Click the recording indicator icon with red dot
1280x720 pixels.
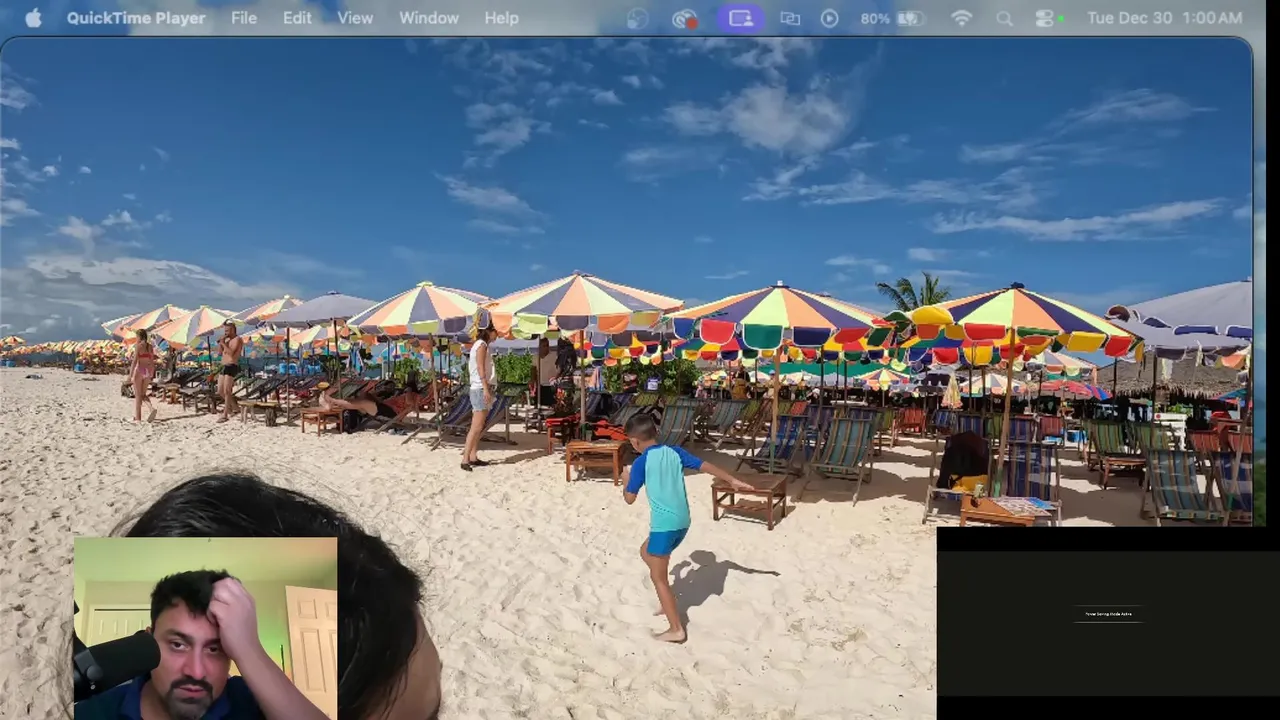685,18
